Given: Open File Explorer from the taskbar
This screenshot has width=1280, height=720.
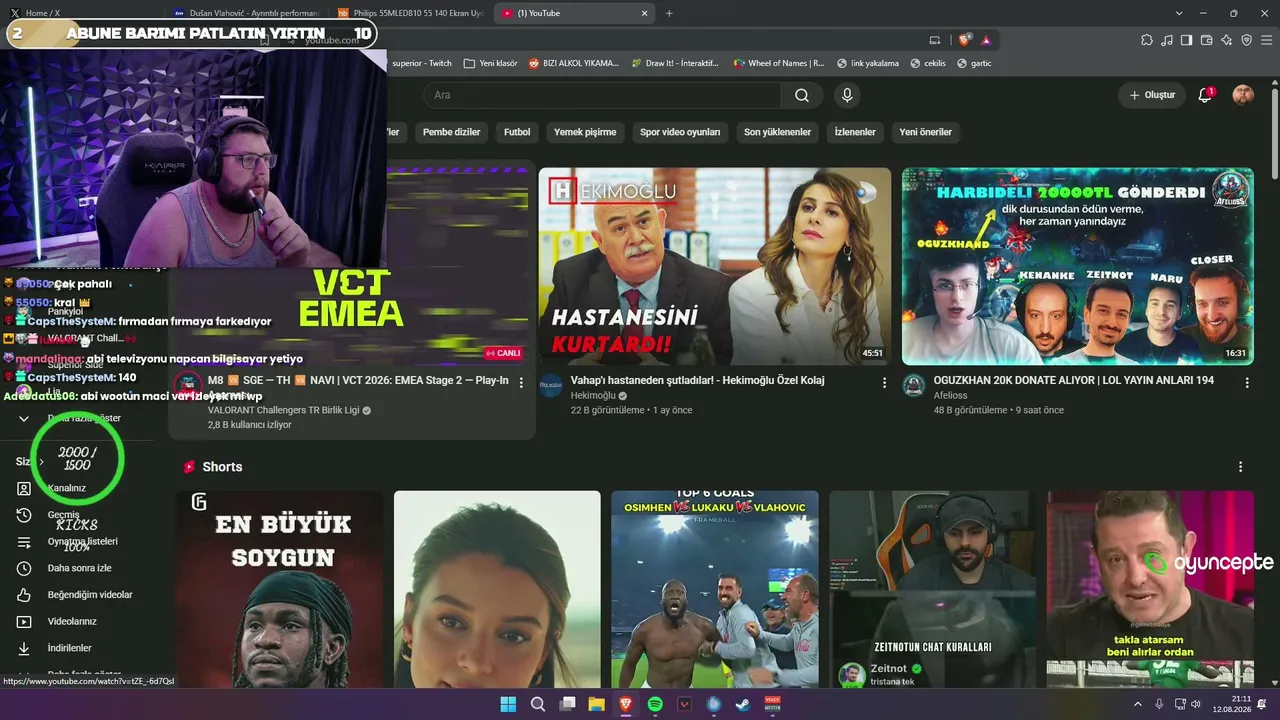Looking at the screenshot, I should coord(596,704).
